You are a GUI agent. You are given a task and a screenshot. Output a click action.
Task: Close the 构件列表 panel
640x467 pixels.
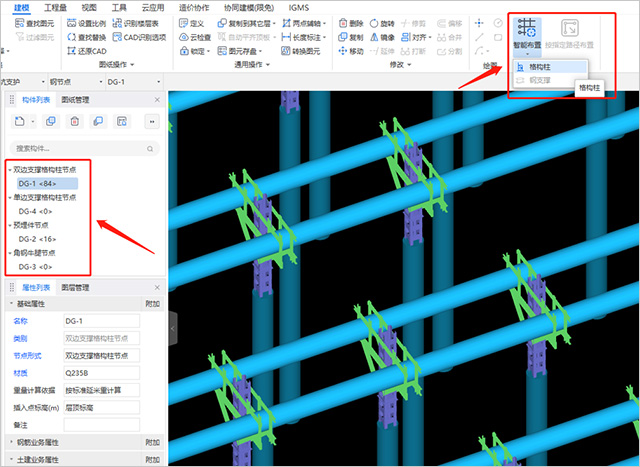[x=157, y=100]
